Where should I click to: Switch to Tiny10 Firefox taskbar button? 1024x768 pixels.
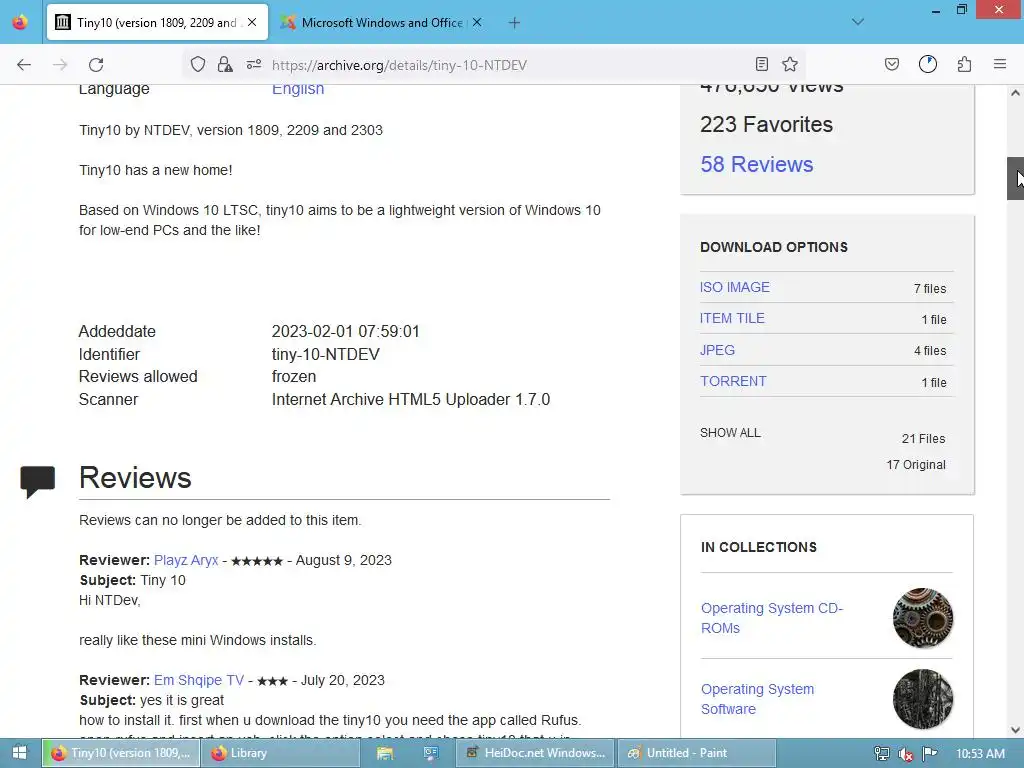(x=121, y=753)
